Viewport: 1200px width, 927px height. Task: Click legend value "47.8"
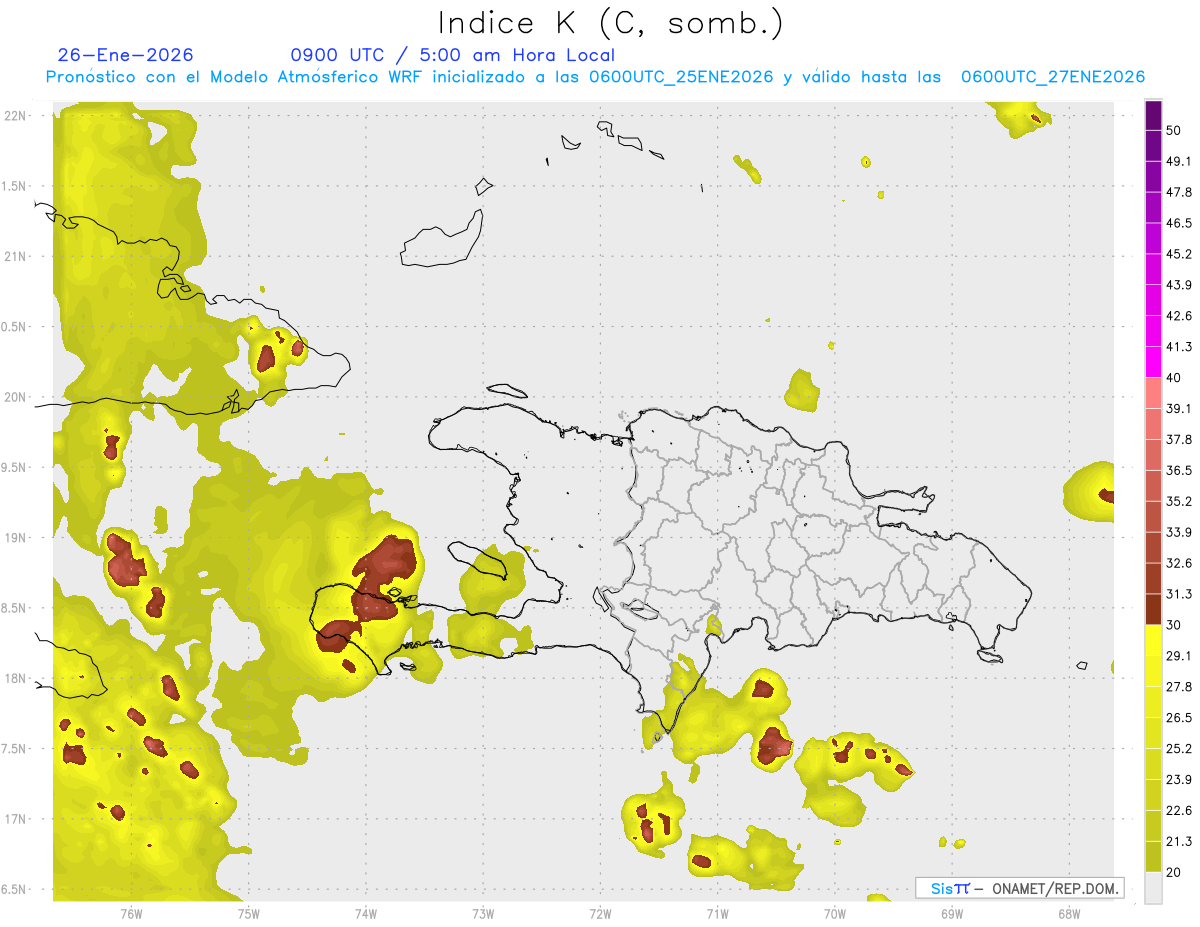pyautogui.click(x=1179, y=192)
